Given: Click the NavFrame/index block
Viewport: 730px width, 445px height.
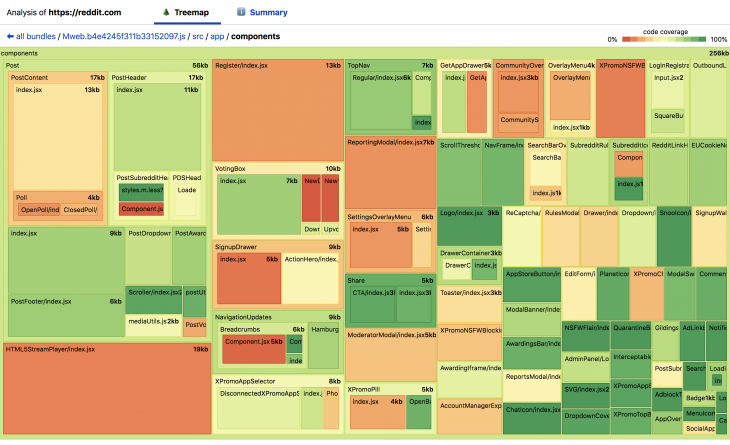Looking at the screenshot, I should [503, 173].
